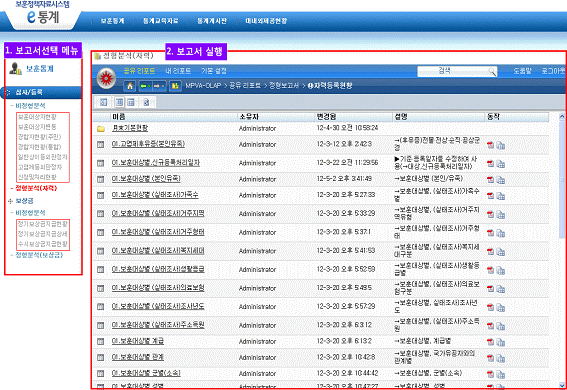Viewport: 567px width, 390px height.
Task: Click the magnifier icon in the 검색 box
Action: 492,72
